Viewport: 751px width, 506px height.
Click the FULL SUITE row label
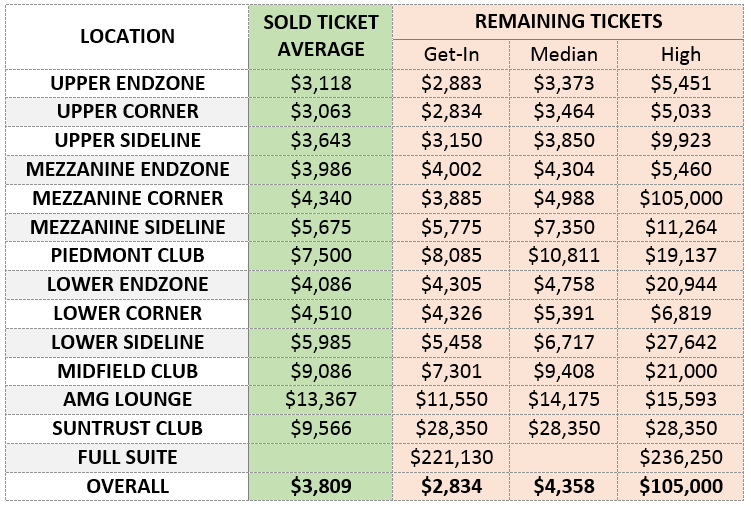click(x=126, y=458)
